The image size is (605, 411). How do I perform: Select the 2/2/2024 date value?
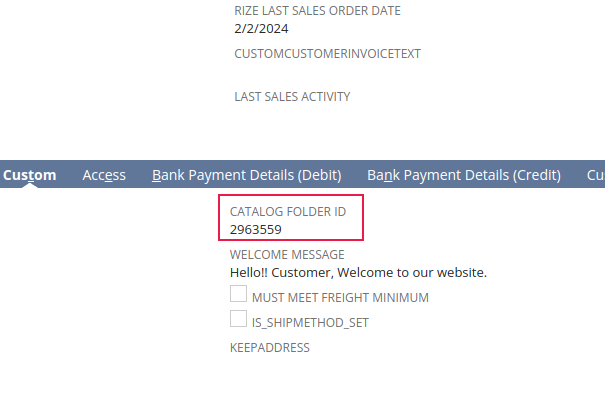pos(261,29)
